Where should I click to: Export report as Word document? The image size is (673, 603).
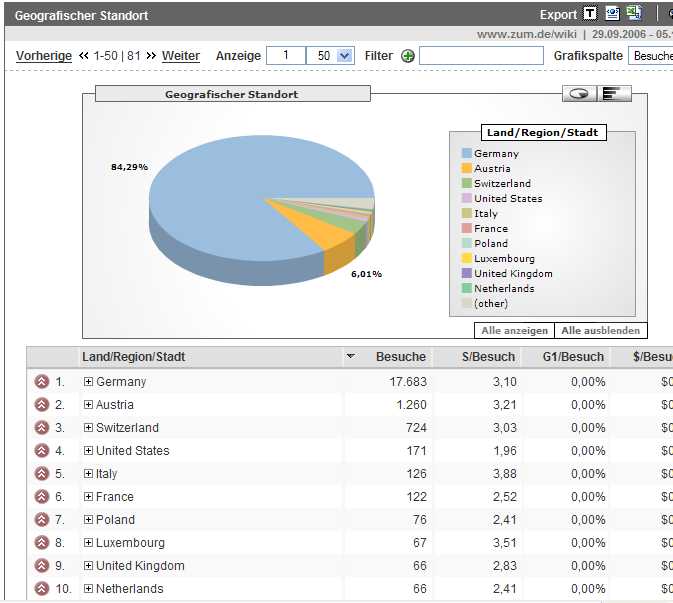click(x=613, y=14)
